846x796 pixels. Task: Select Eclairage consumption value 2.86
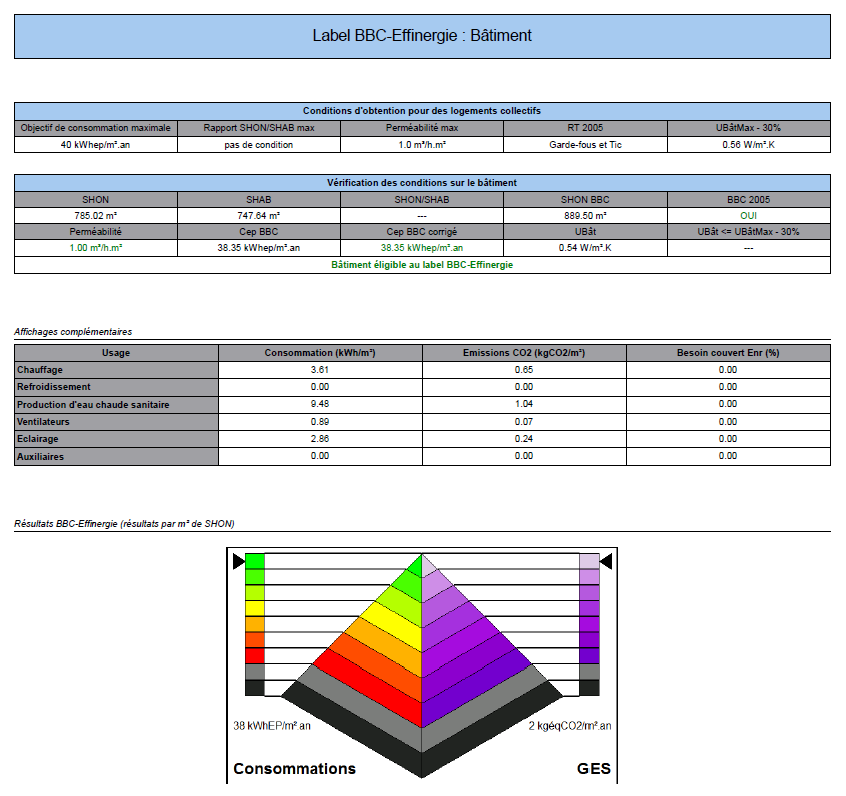[320, 439]
